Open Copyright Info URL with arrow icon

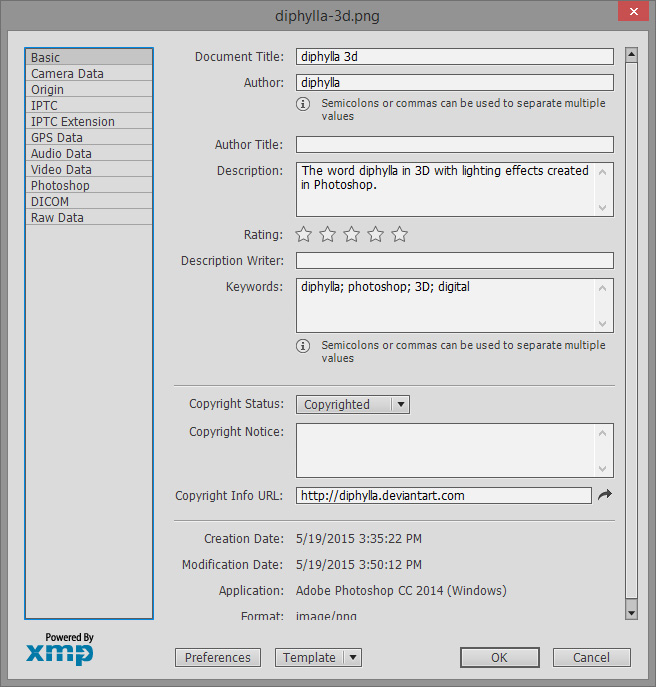[x=605, y=495]
